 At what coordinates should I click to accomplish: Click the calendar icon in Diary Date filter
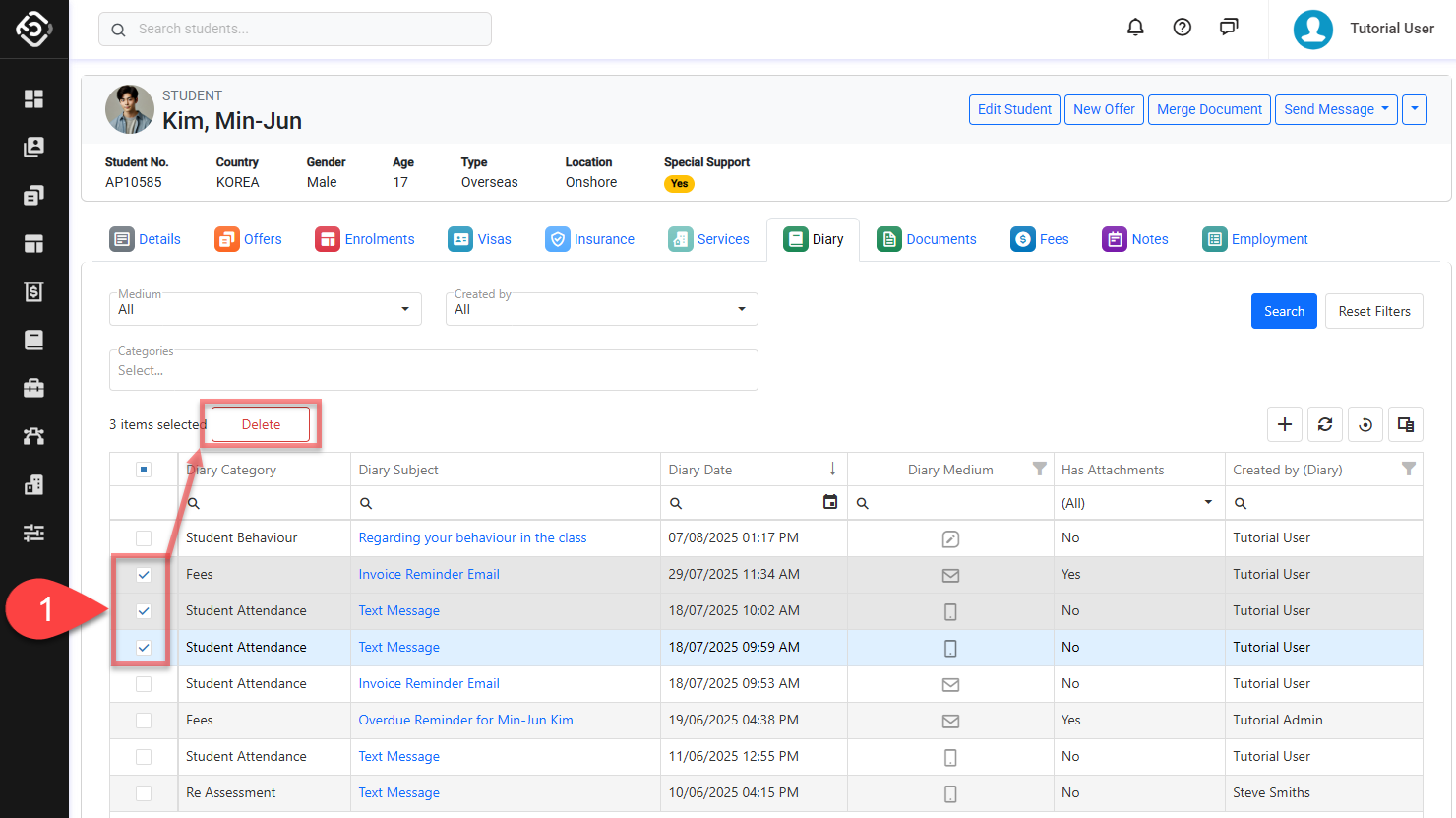(830, 502)
